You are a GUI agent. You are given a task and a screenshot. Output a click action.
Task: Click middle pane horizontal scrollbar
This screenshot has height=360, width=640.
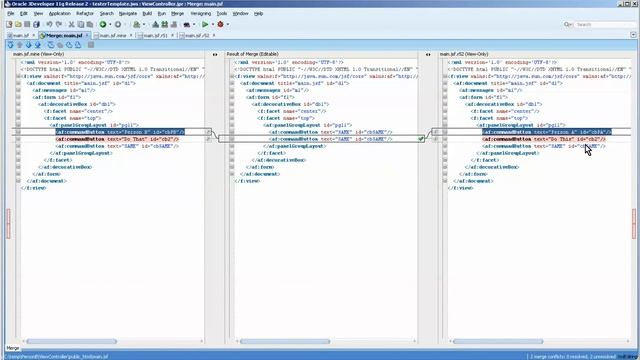click(285, 341)
